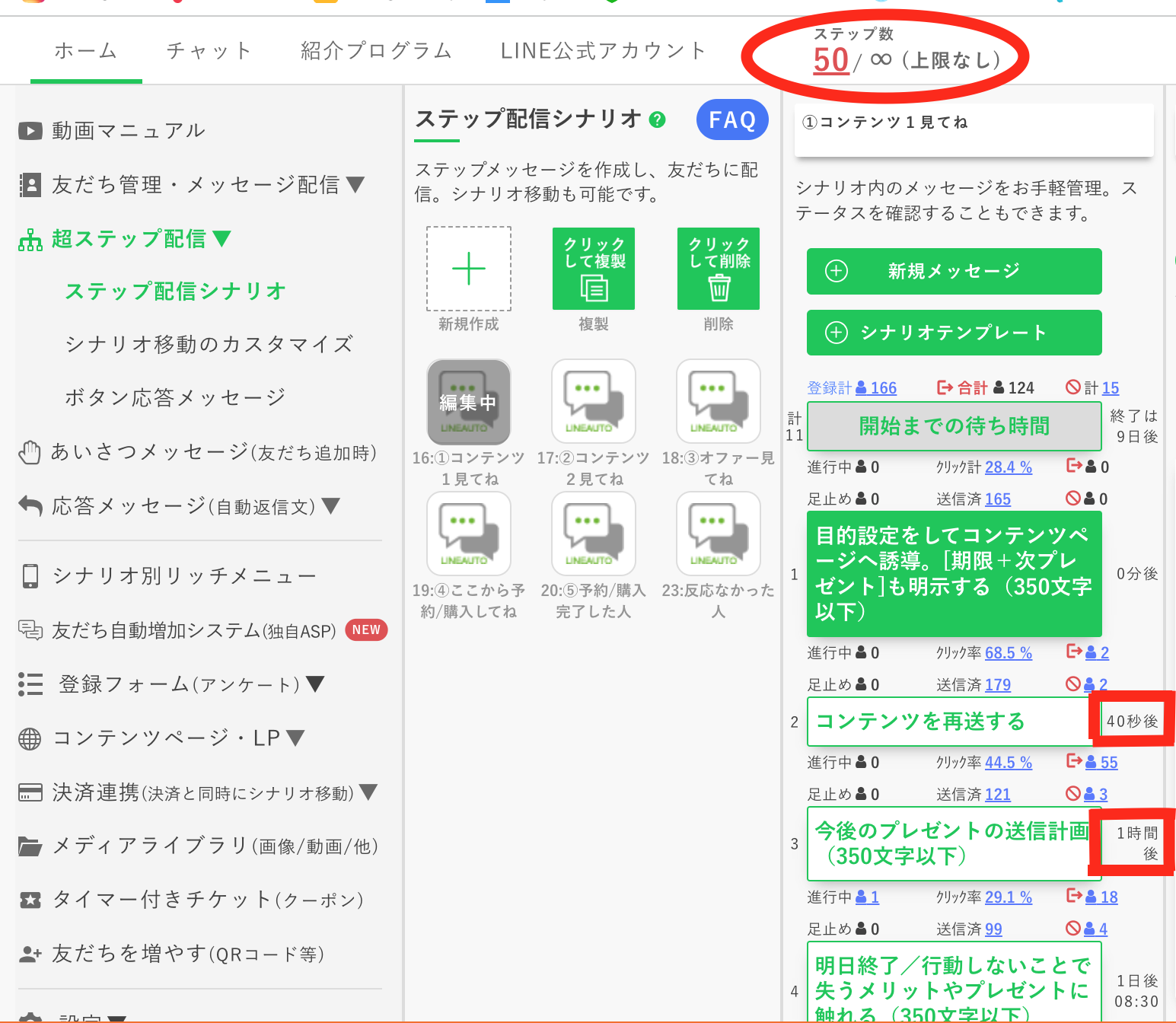
Task: Click the 応答メッセージ reply arrow icon
Action: pyautogui.click(x=30, y=505)
